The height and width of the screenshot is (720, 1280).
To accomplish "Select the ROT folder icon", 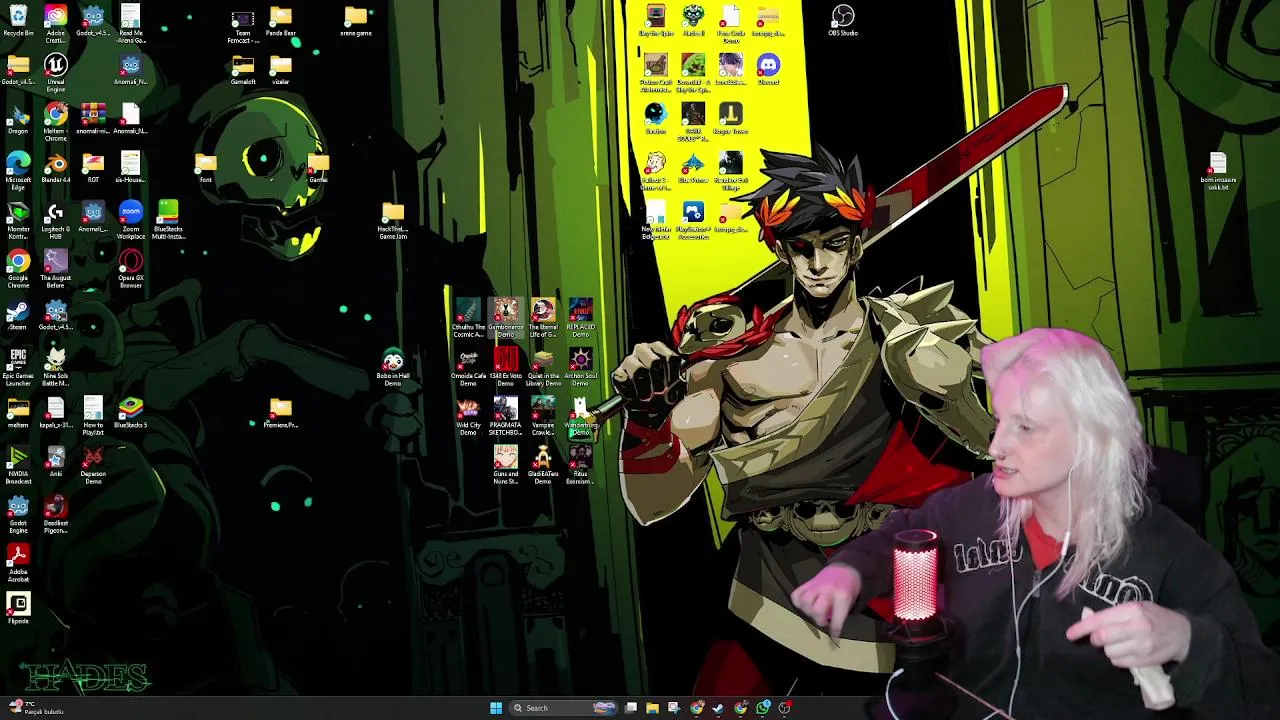I will pos(93,168).
